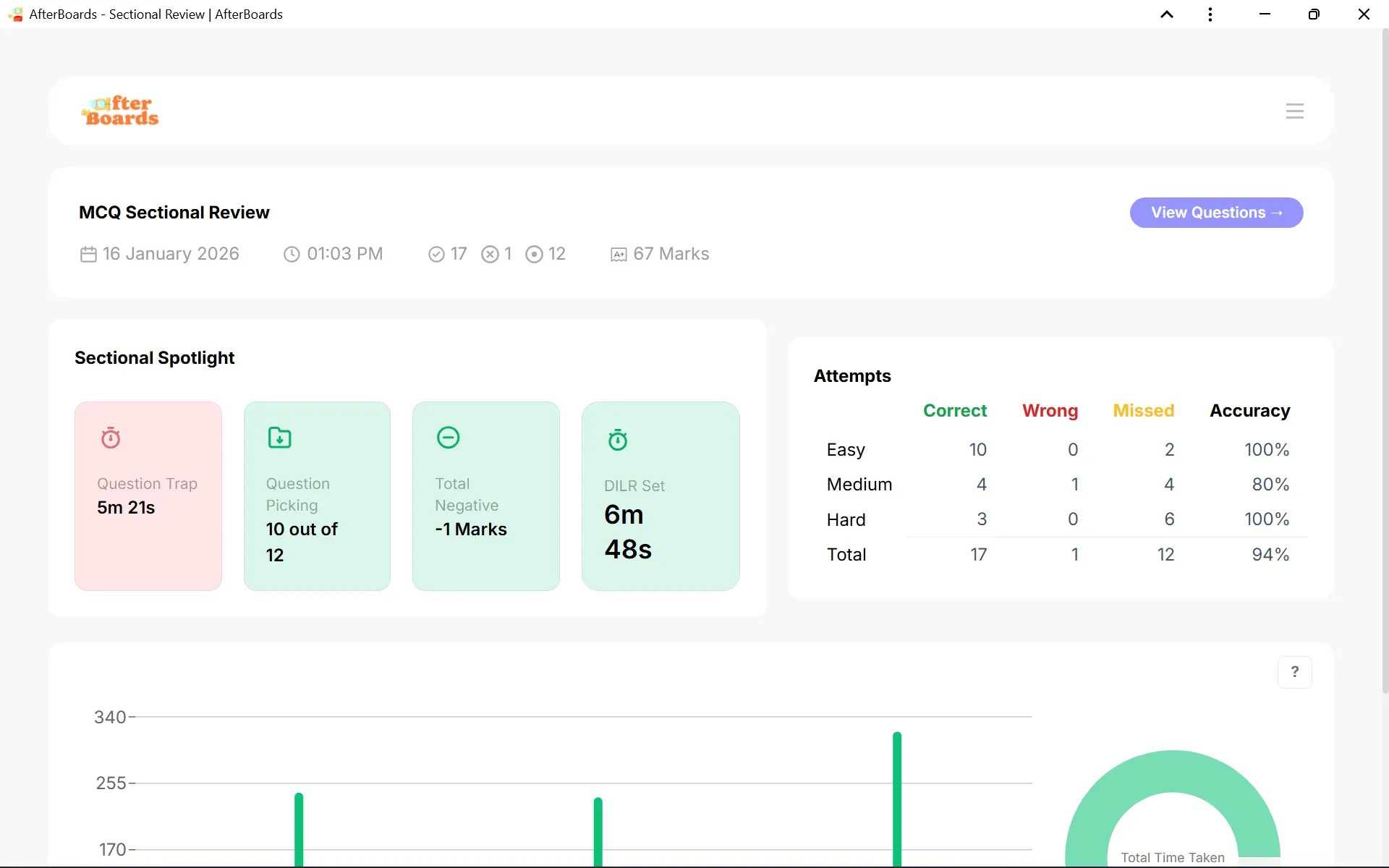Select the '10 out of 12' Question Picking value

(x=302, y=542)
